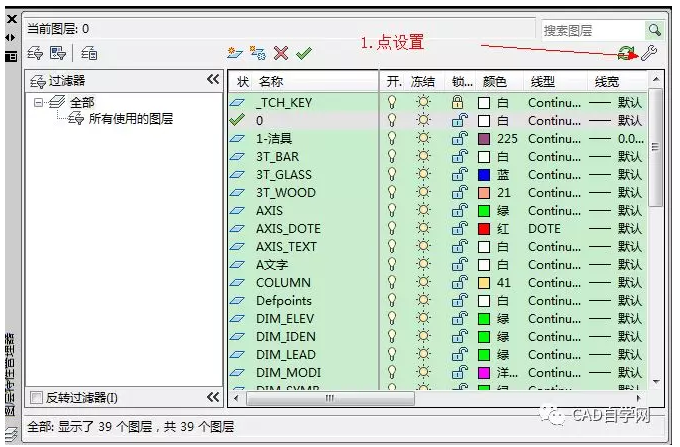Image resolution: width=680 pixels, height=447 pixels.
Task: Toggle light bulb for _TCH_KEY layer
Action: 392,103
